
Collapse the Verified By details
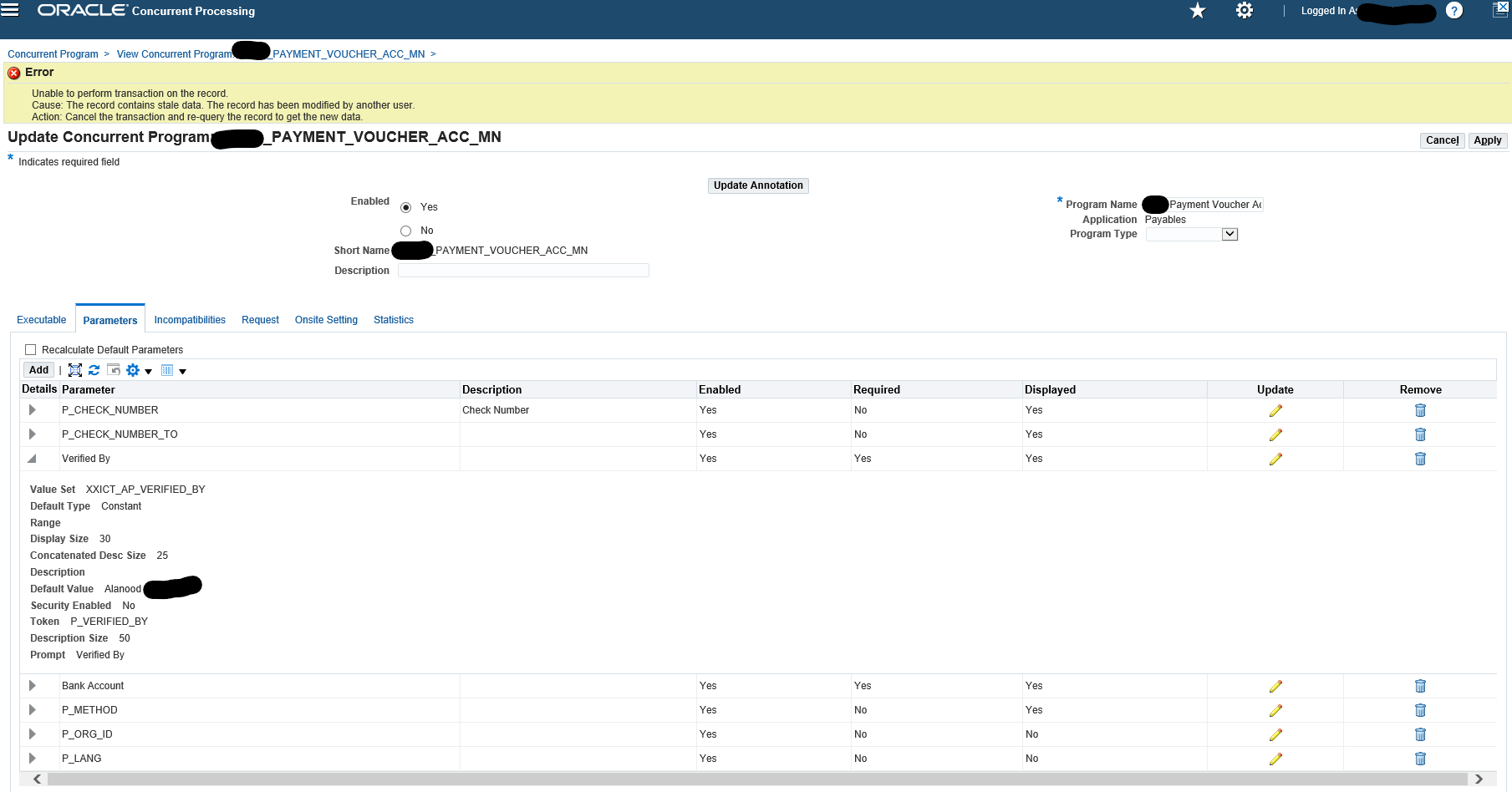point(33,459)
